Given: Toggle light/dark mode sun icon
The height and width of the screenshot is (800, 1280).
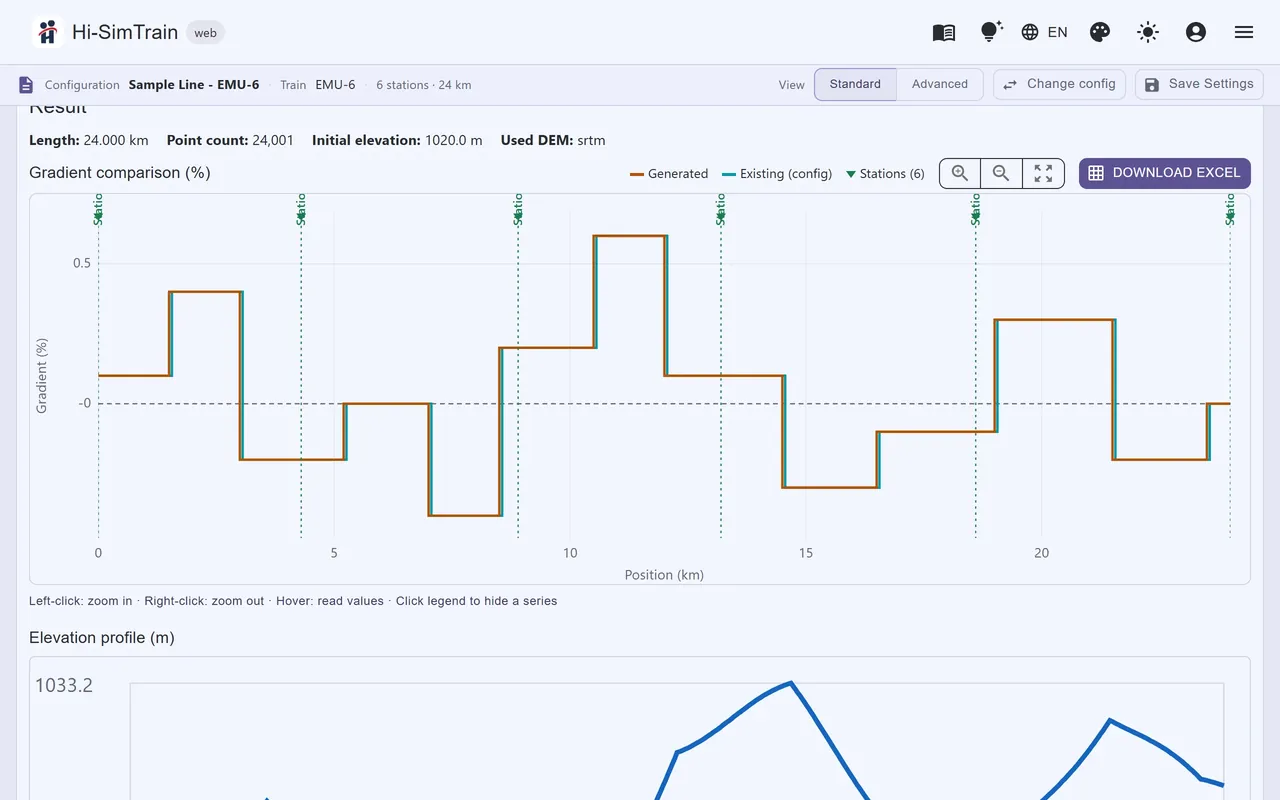Looking at the screenshot, I should pos(1148,32).
